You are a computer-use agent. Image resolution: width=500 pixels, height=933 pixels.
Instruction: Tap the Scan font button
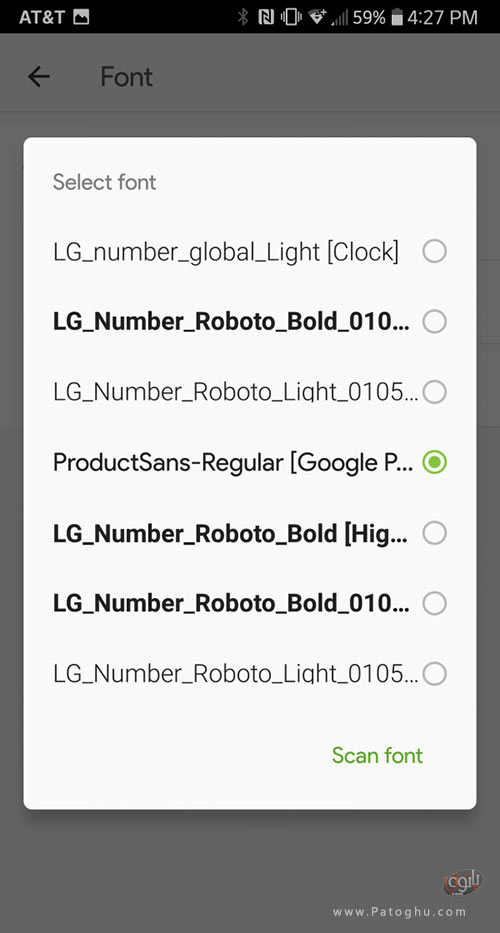377,755
